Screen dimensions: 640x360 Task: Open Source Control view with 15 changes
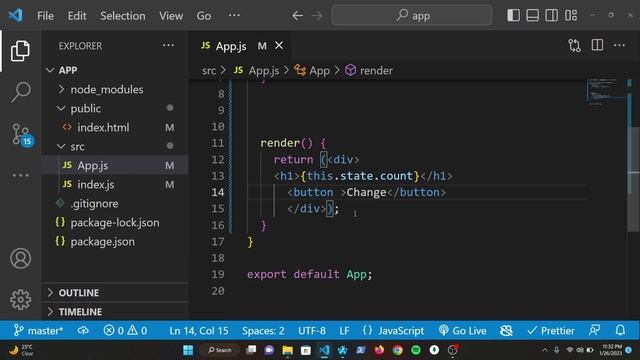click(22, 135)
